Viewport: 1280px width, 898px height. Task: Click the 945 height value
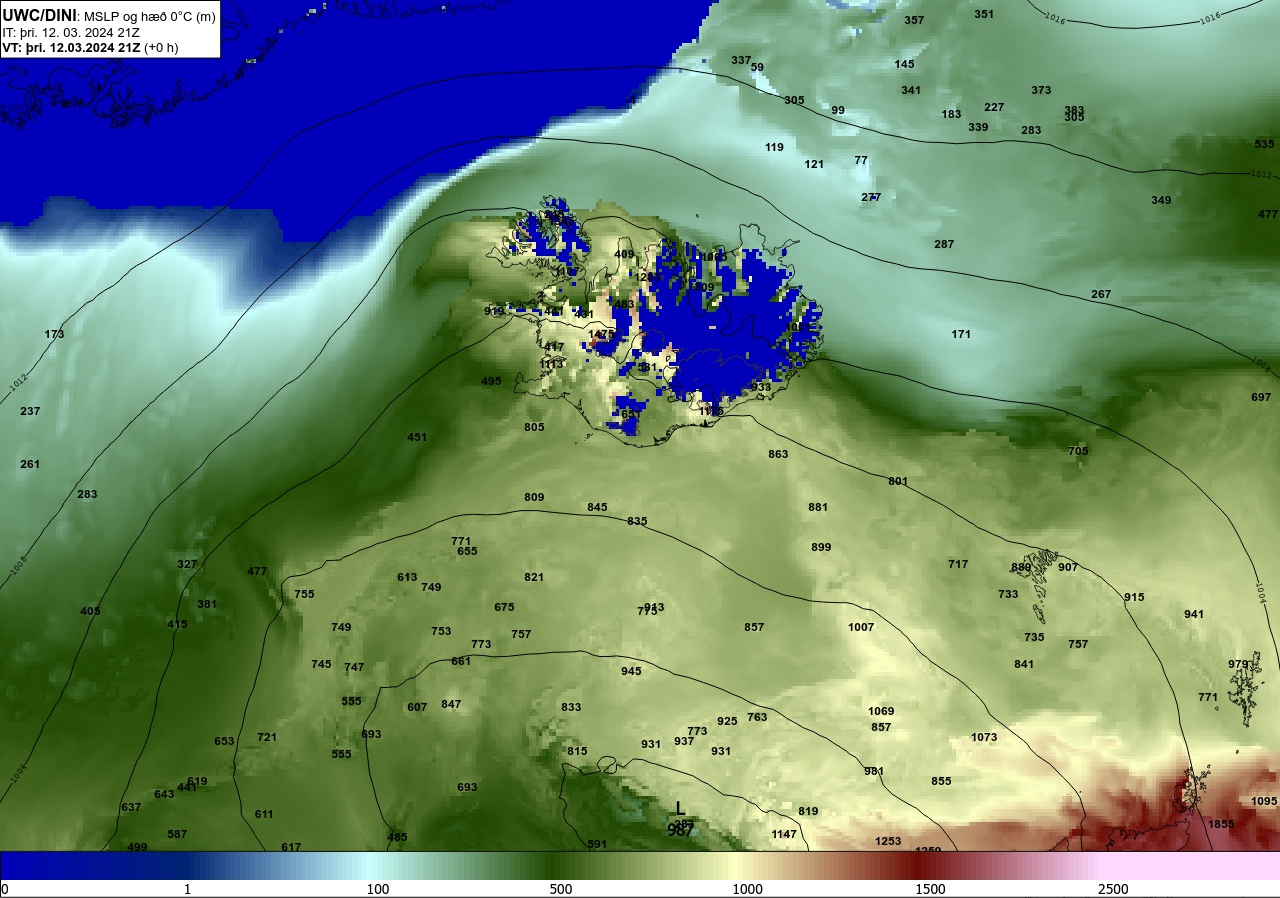pos(631,671)
